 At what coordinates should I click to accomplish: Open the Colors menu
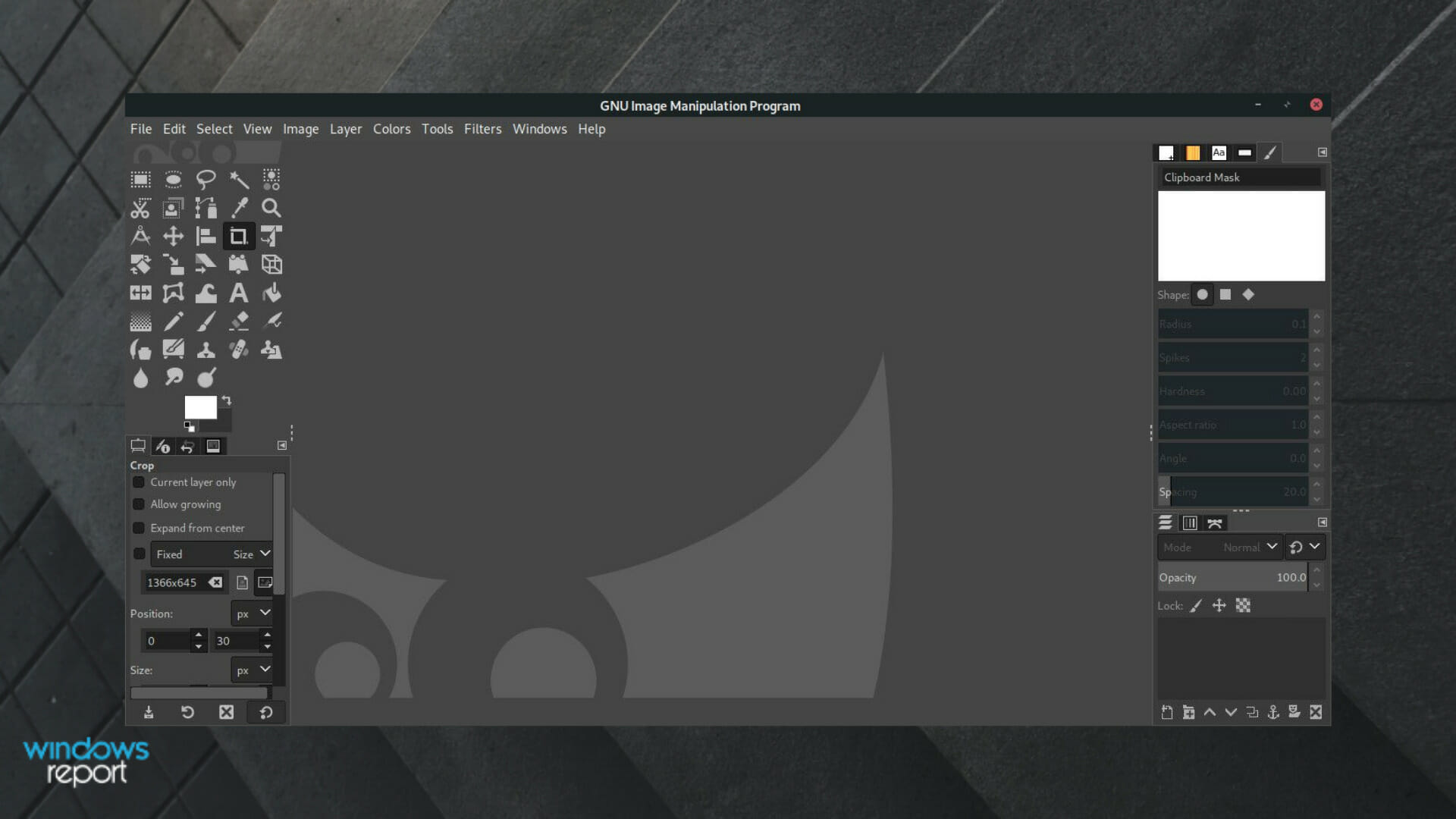tap(392, 129)
